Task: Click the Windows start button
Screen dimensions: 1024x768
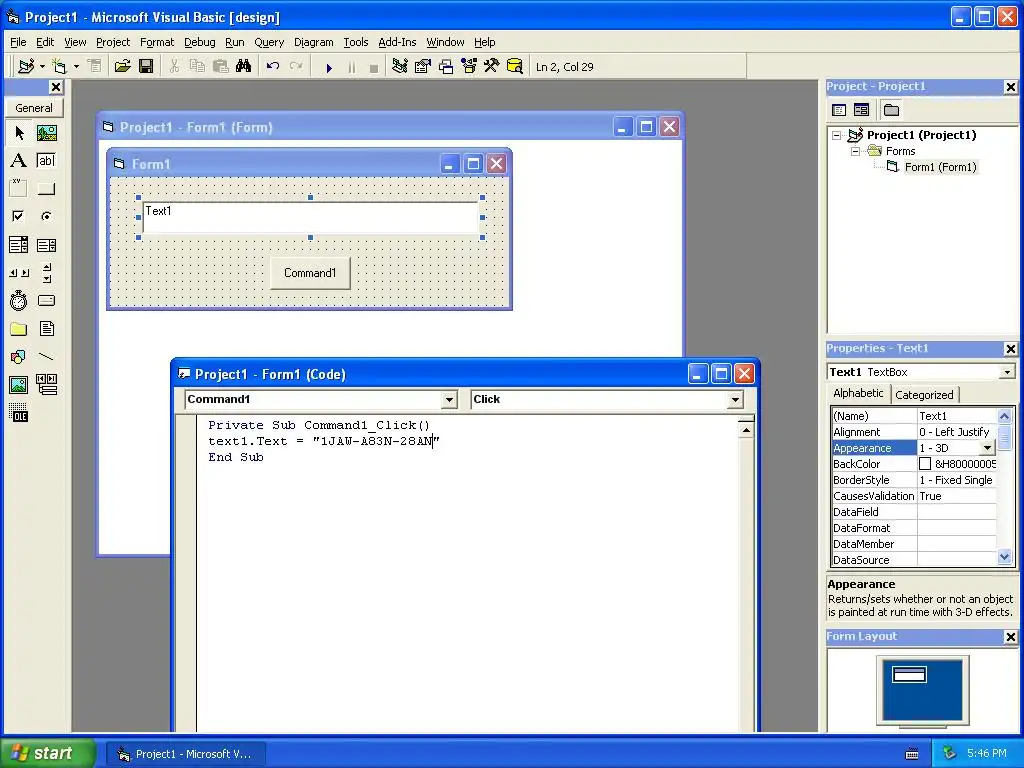Action: tap(47, 753)
